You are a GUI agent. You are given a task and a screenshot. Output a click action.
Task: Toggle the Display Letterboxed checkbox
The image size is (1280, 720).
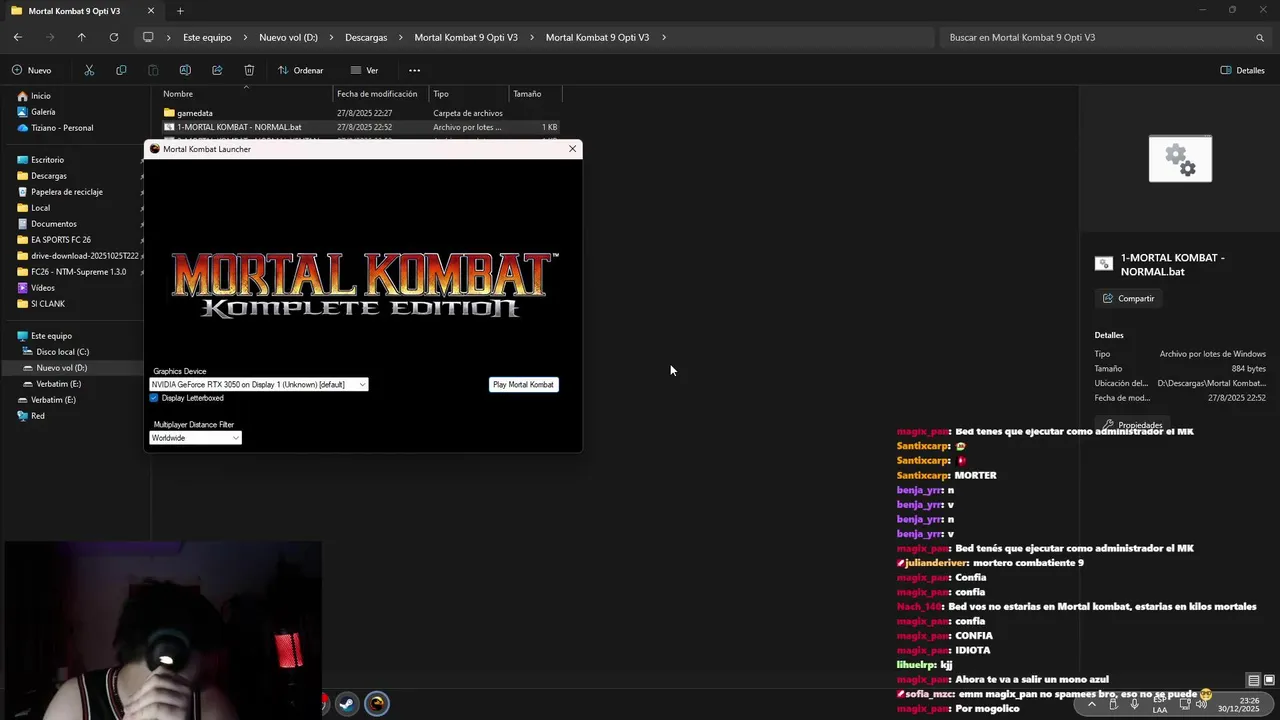[x=154, y=398]
